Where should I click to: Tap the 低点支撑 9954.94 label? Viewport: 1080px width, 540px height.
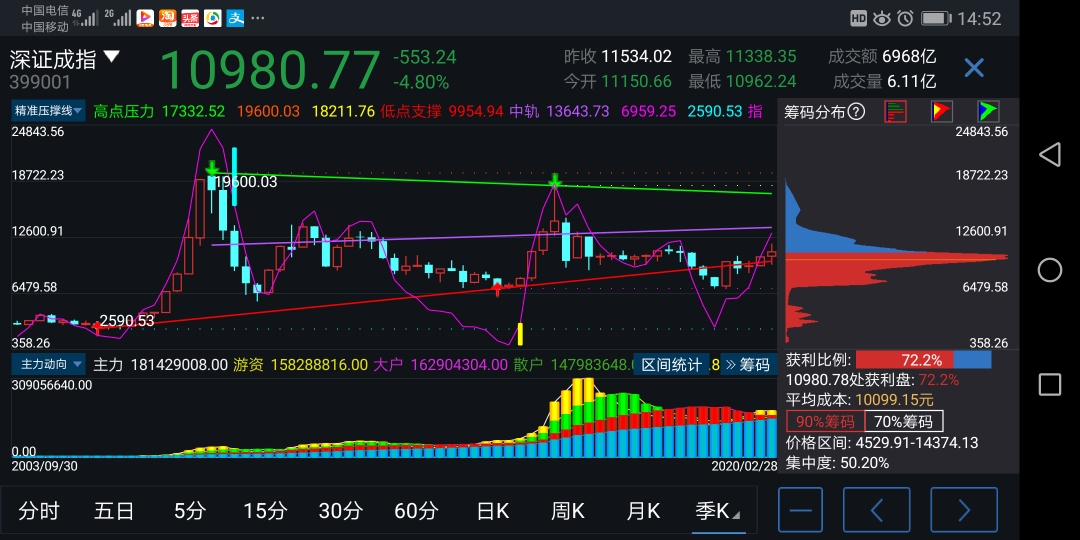point(442,111)
